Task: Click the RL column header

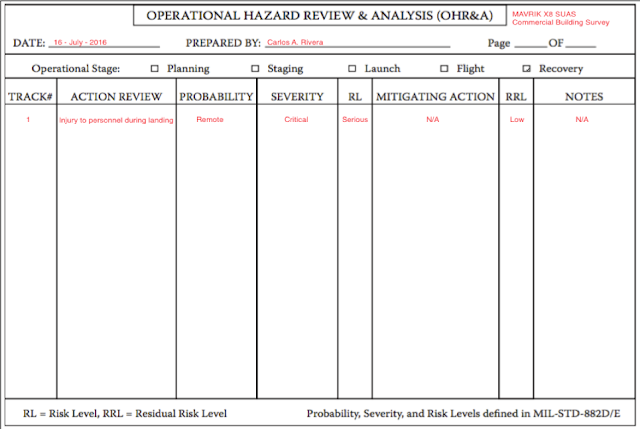Action: [355, 97]
